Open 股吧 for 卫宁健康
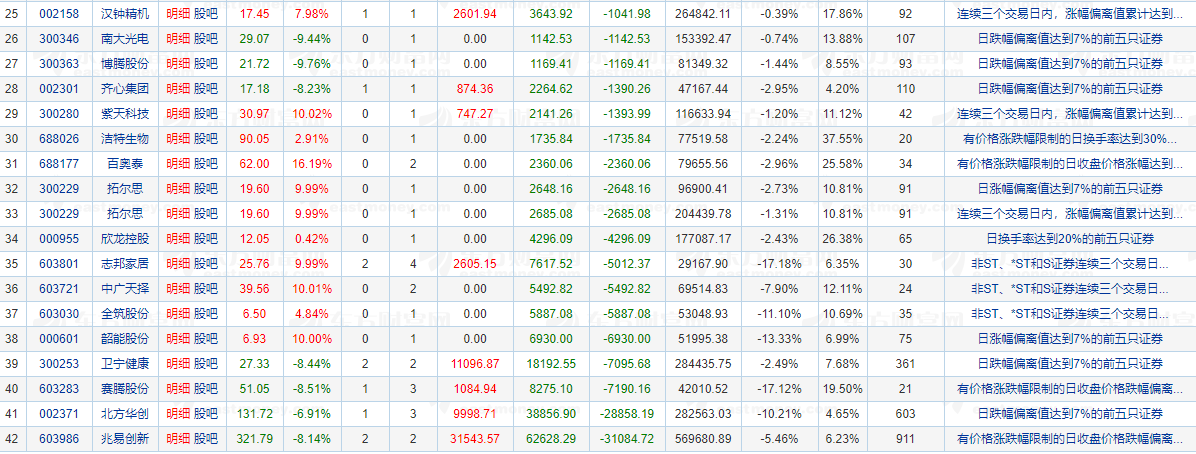Viewport: 1196px width, 454px height. (206, 364)
